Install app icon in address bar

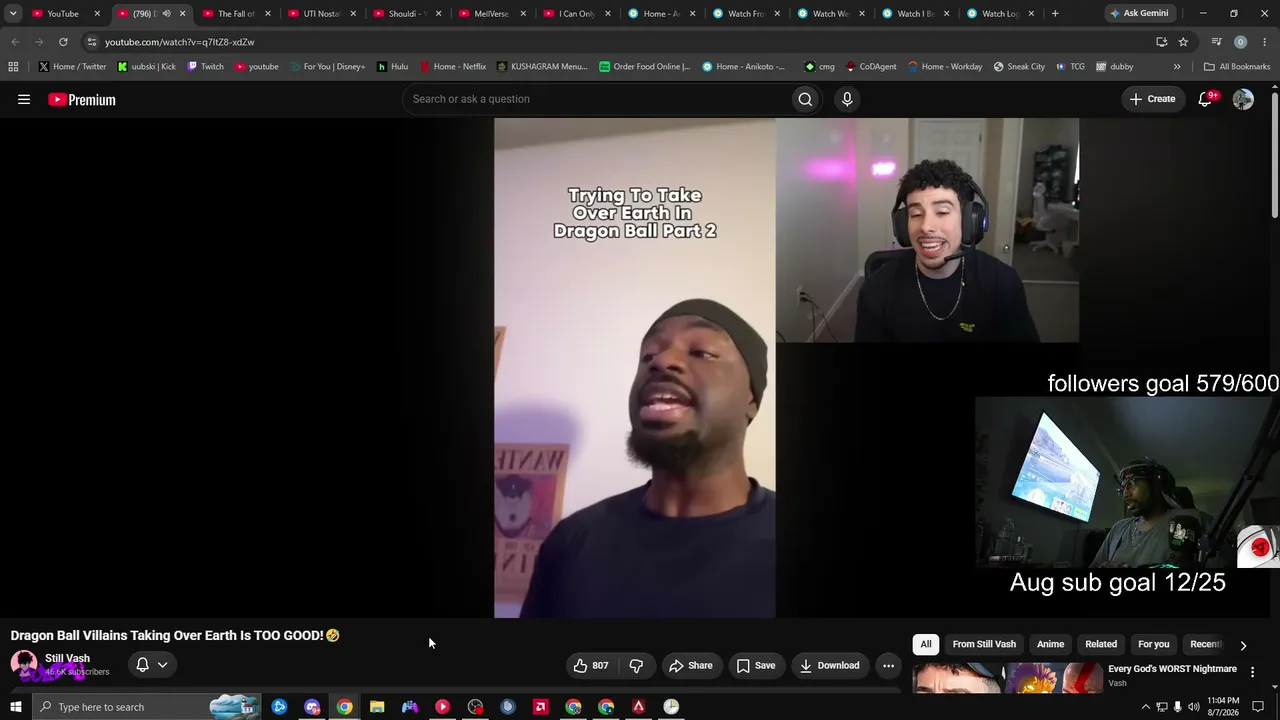pyautogui.click(x=1161, y=42)
